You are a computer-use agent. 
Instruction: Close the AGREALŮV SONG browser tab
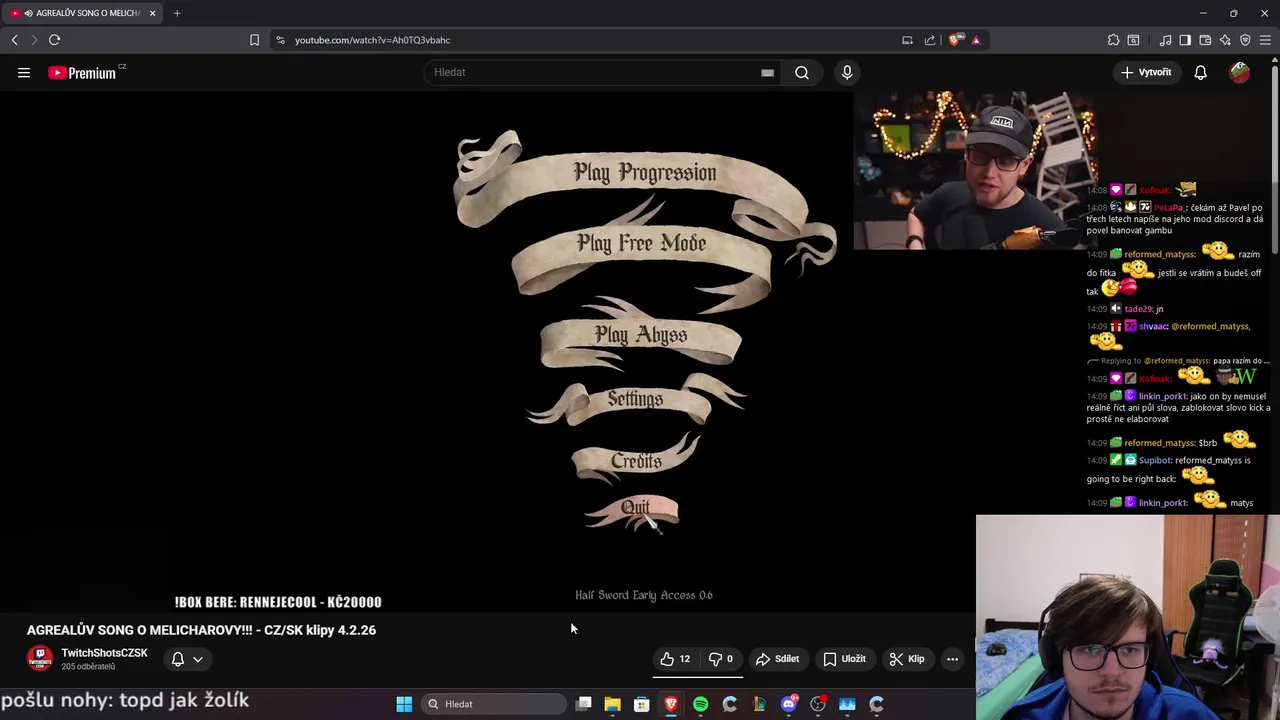[152, 13]
